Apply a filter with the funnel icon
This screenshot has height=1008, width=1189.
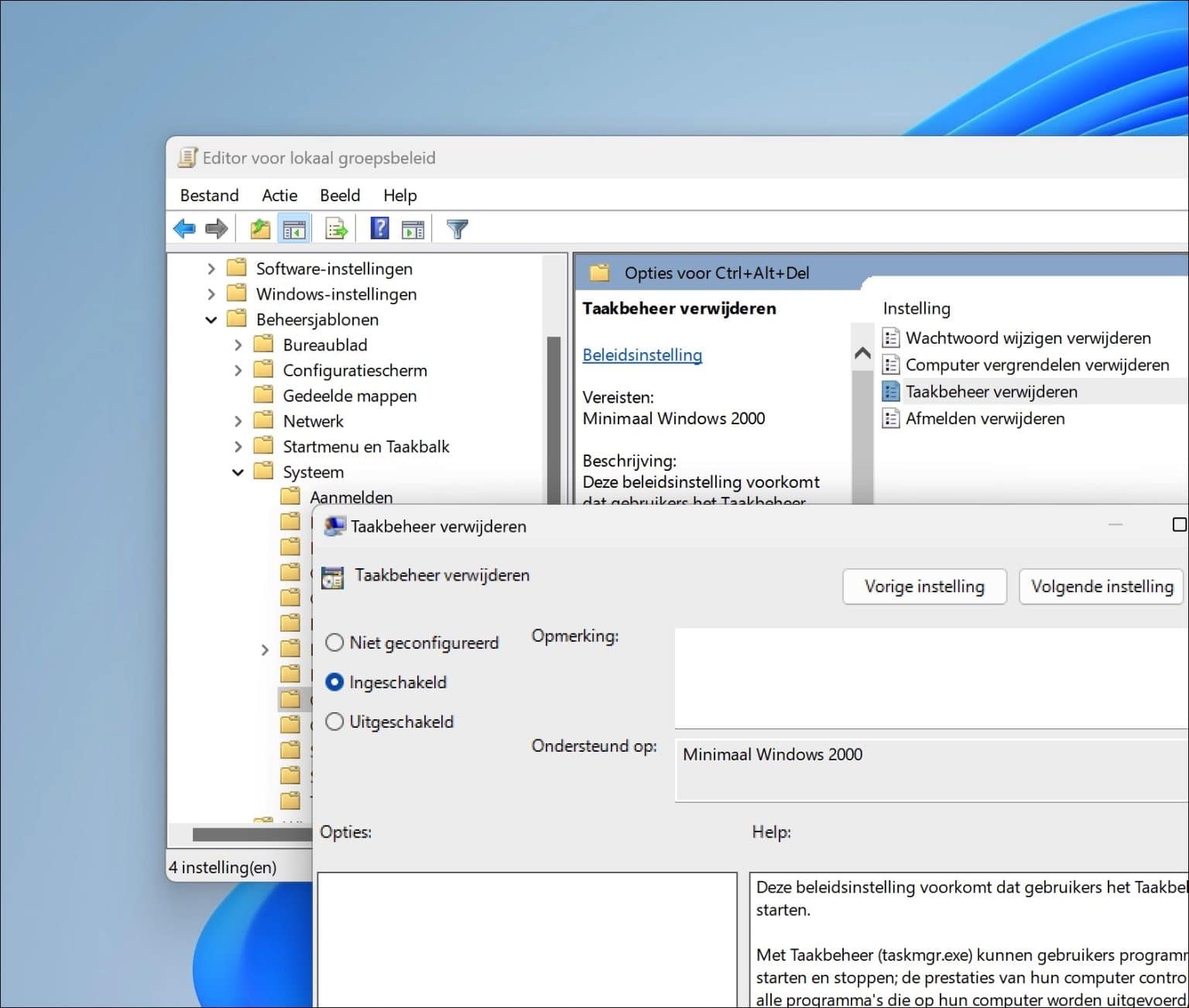[x=457, y=228]
